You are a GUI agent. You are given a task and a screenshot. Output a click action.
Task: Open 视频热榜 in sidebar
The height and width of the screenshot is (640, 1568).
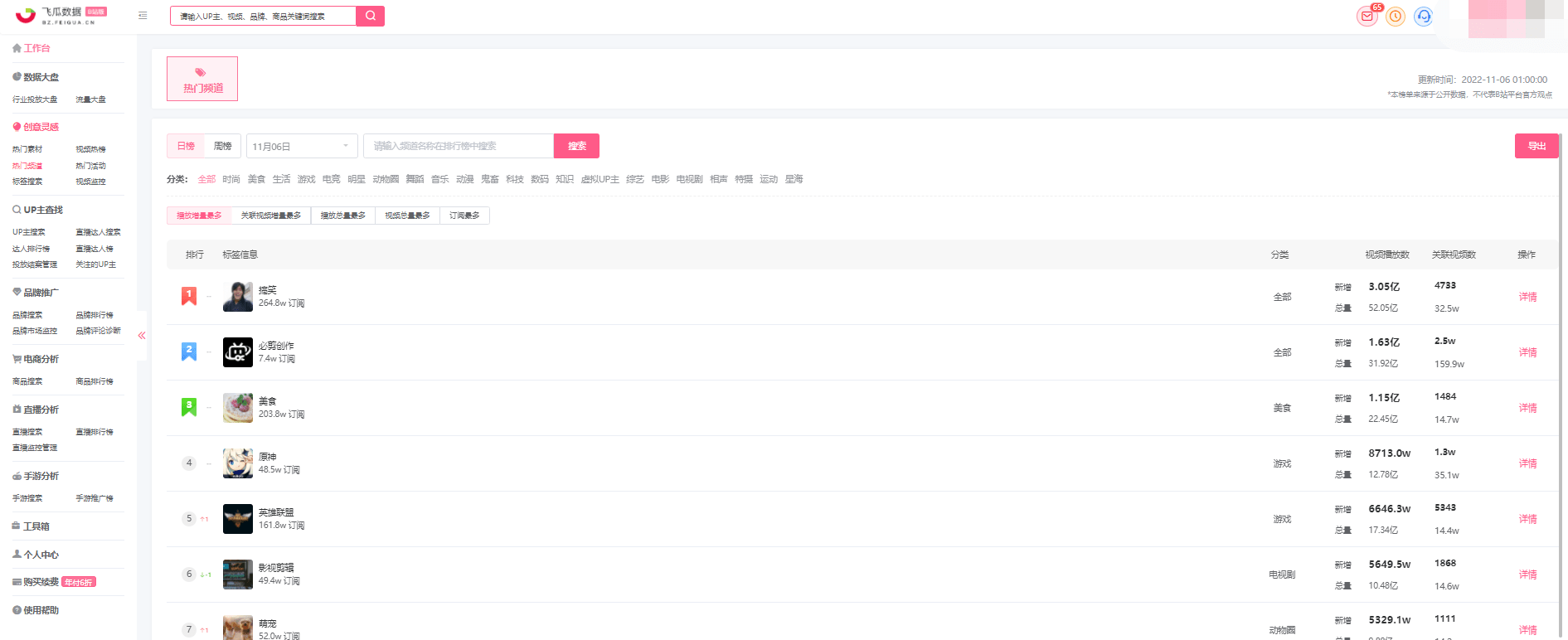pyautogui.click(x=90, y=149)
